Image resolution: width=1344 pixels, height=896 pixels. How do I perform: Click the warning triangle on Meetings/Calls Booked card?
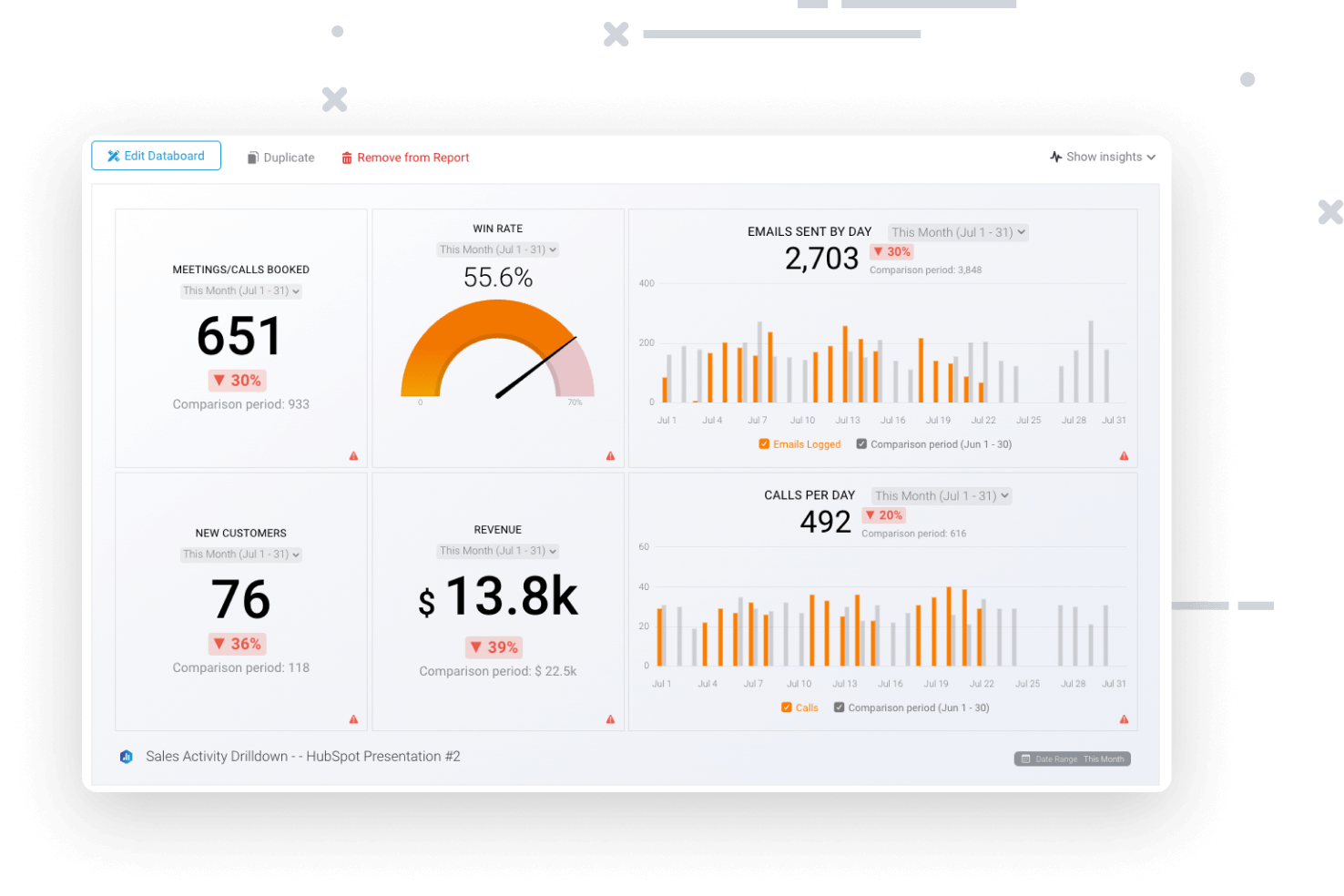[x=353, y=455]
